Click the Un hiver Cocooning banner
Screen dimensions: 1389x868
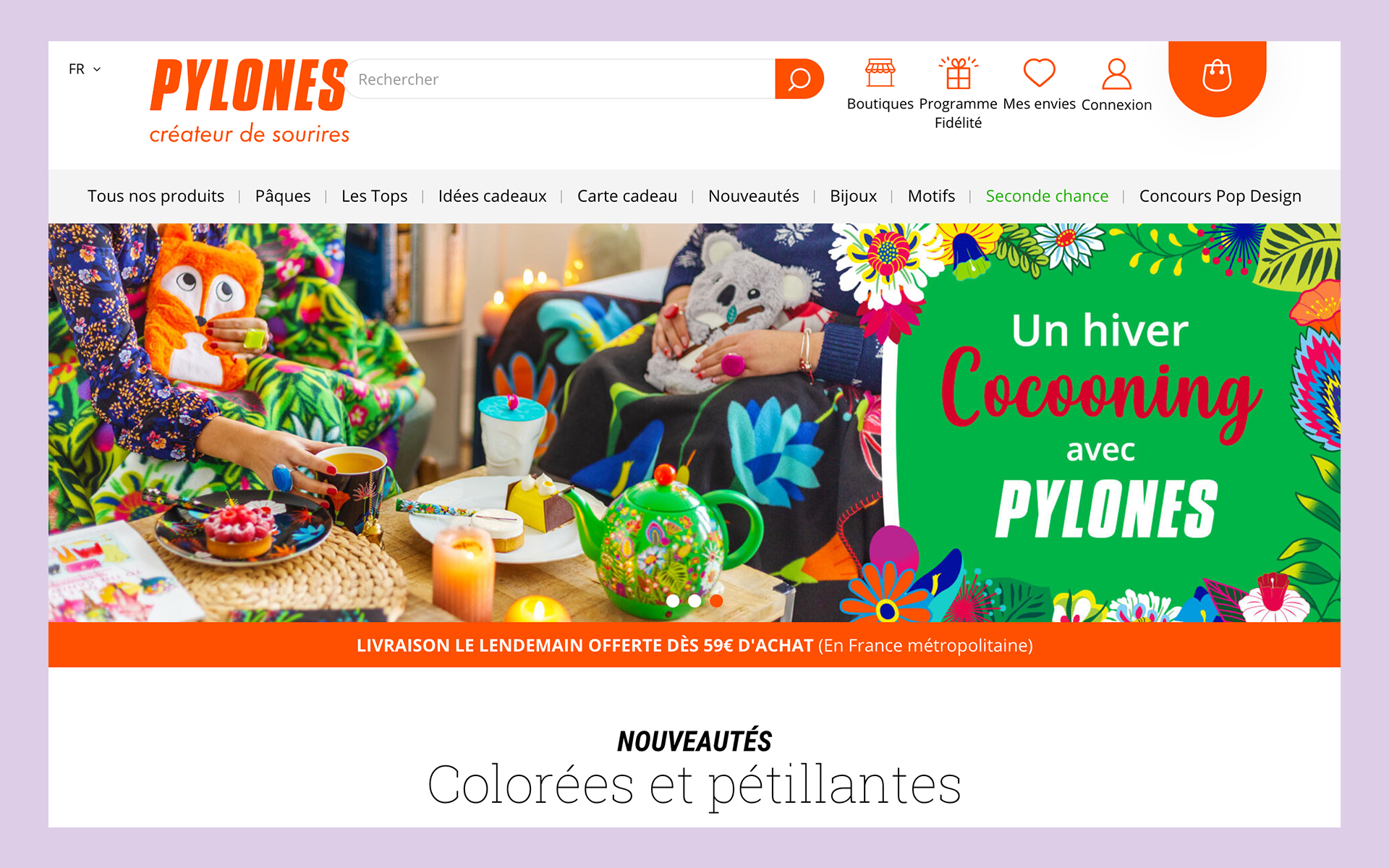click(694, 422)
